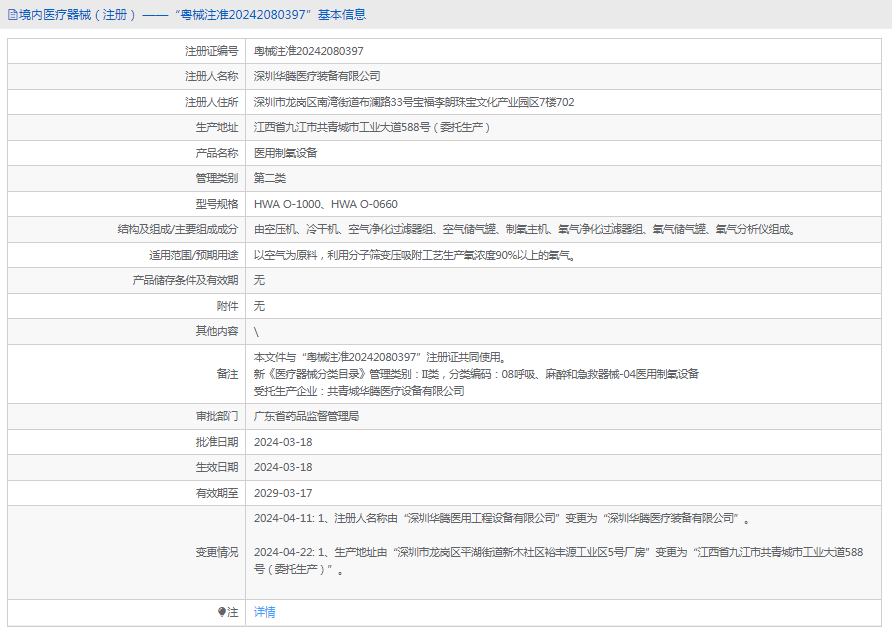Click the 备注 label
Viewport: 892px width, 636px height.
pyautogui.click(x=228, y=374)
